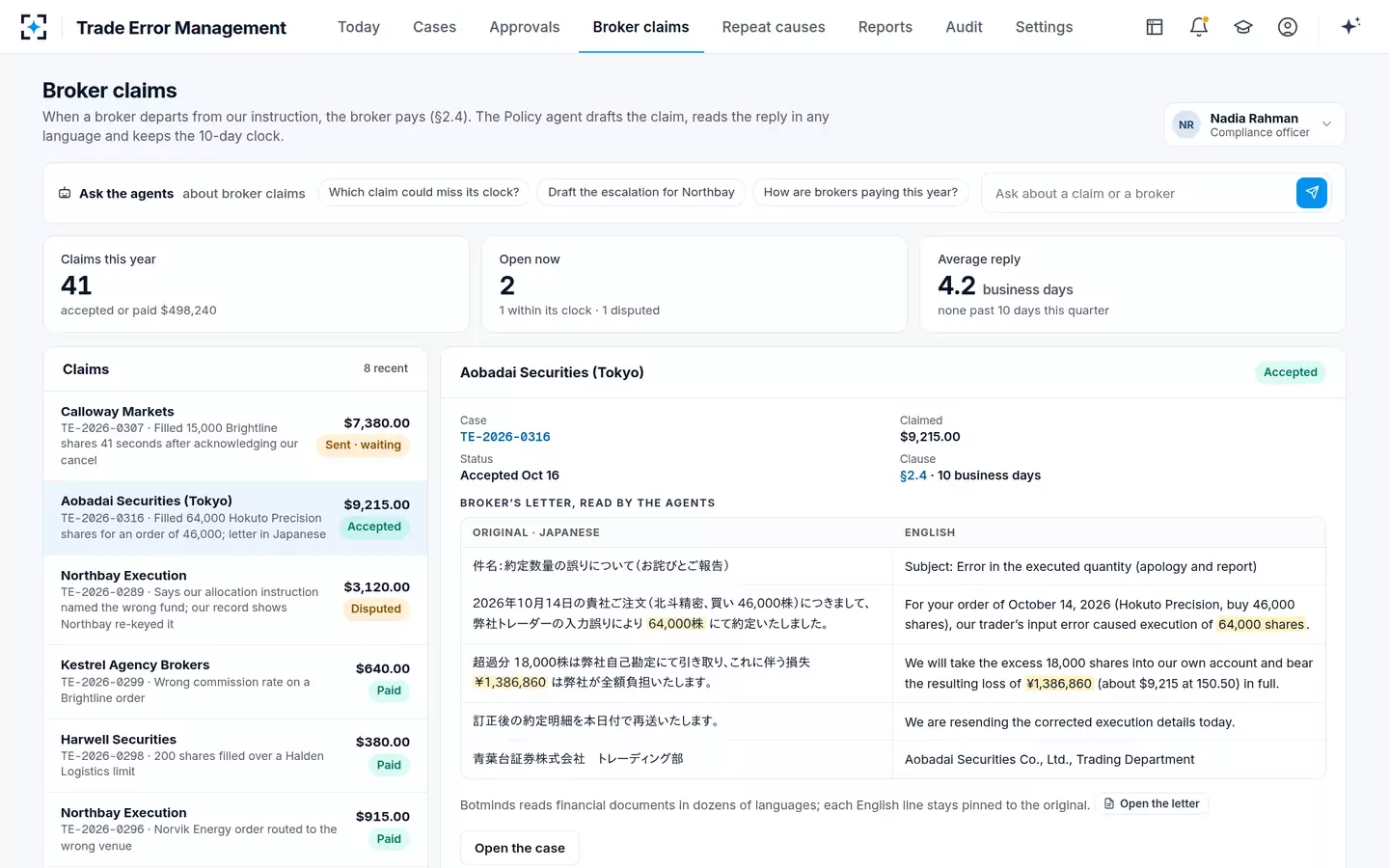The image size is (1389, 868).
Task: Open the Northbay Execution disputed claim TE-2026-0289
Action: pyautogui.click(x=235, y=600)
